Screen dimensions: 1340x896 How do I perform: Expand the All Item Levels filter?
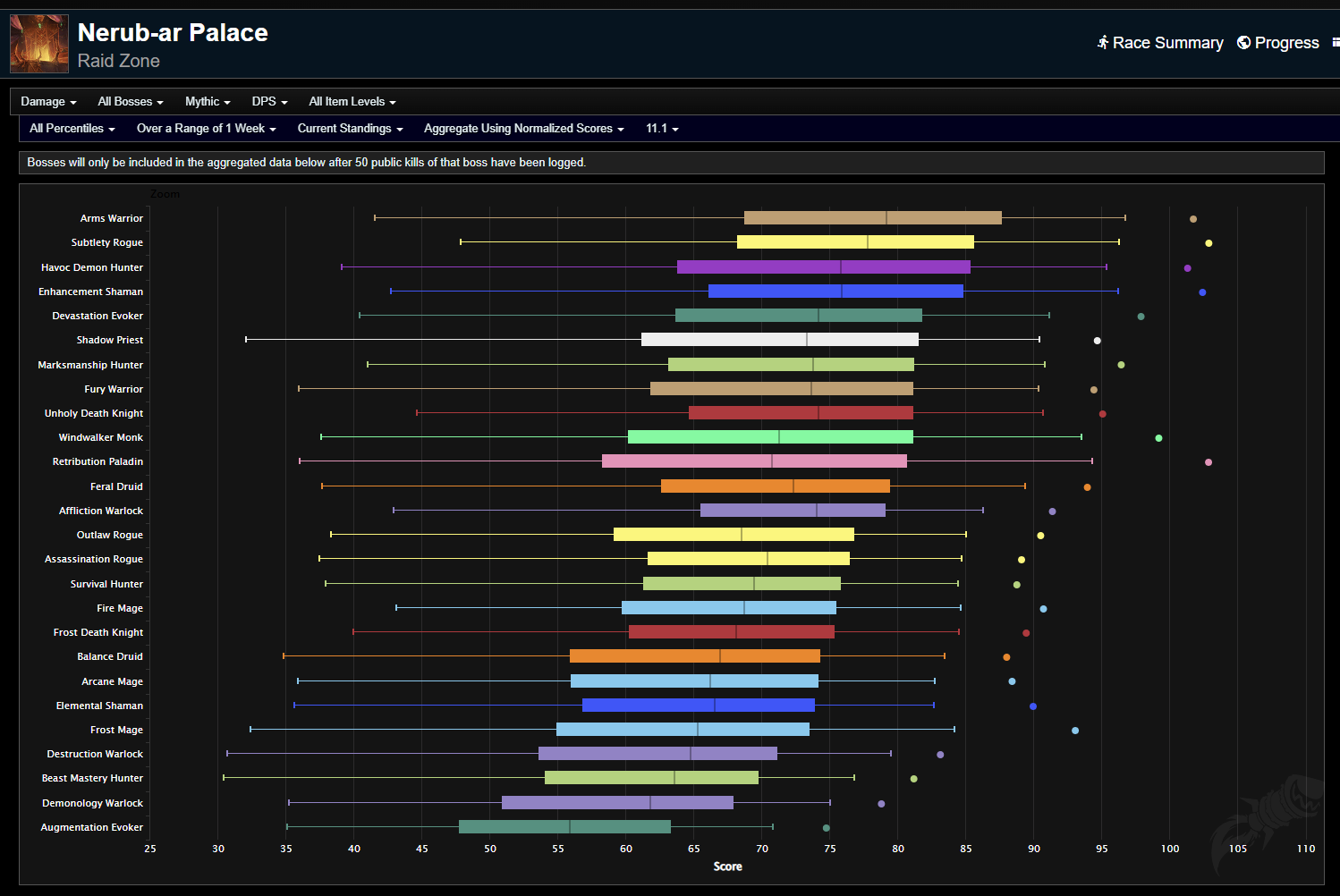coord(352,102)
